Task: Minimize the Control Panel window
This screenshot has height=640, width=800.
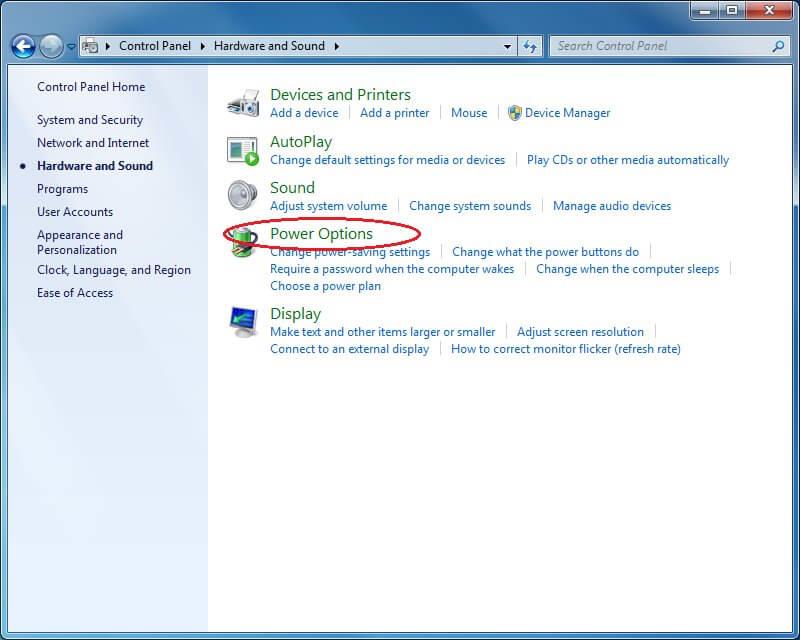Action: tap(706, 10)
